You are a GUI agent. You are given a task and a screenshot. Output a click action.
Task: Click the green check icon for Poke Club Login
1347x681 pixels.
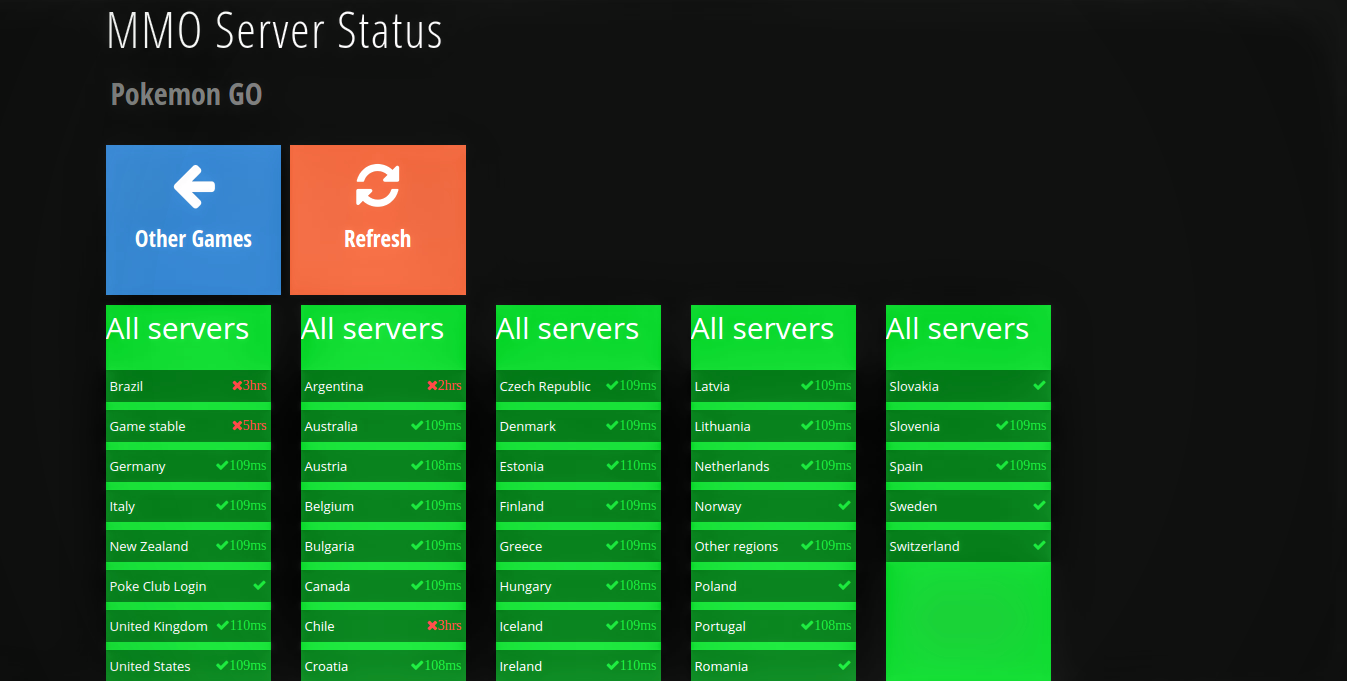[x=260, y=585]
